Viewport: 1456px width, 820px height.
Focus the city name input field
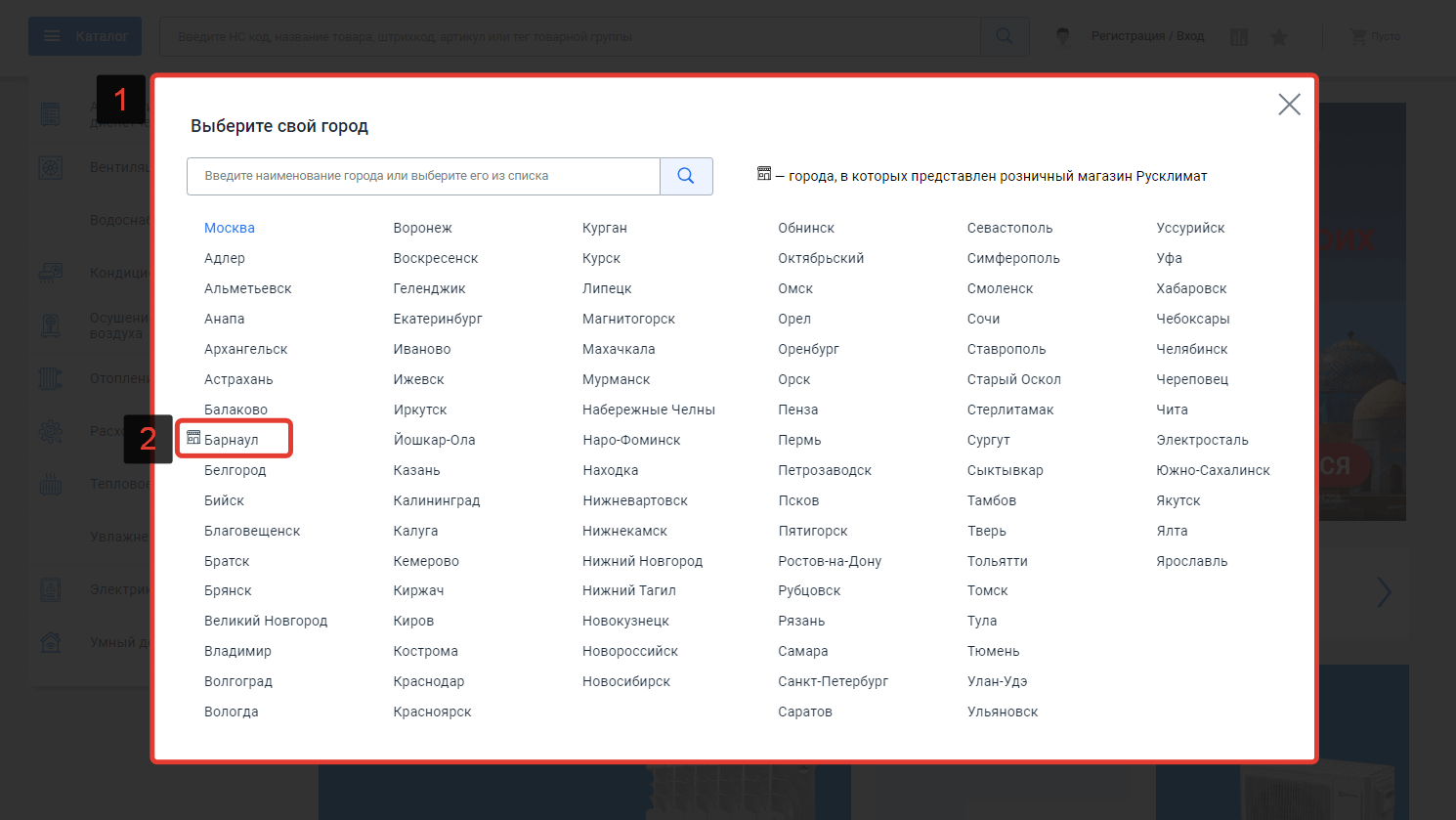pyautogui.click(x=423, y=176)
